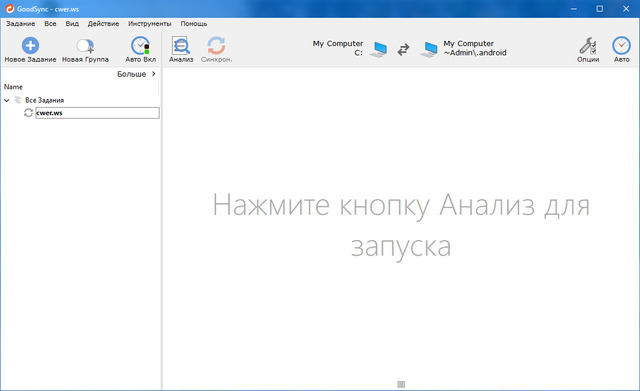
Task: Open the Все menu
Action: click(x=50, y=24)
